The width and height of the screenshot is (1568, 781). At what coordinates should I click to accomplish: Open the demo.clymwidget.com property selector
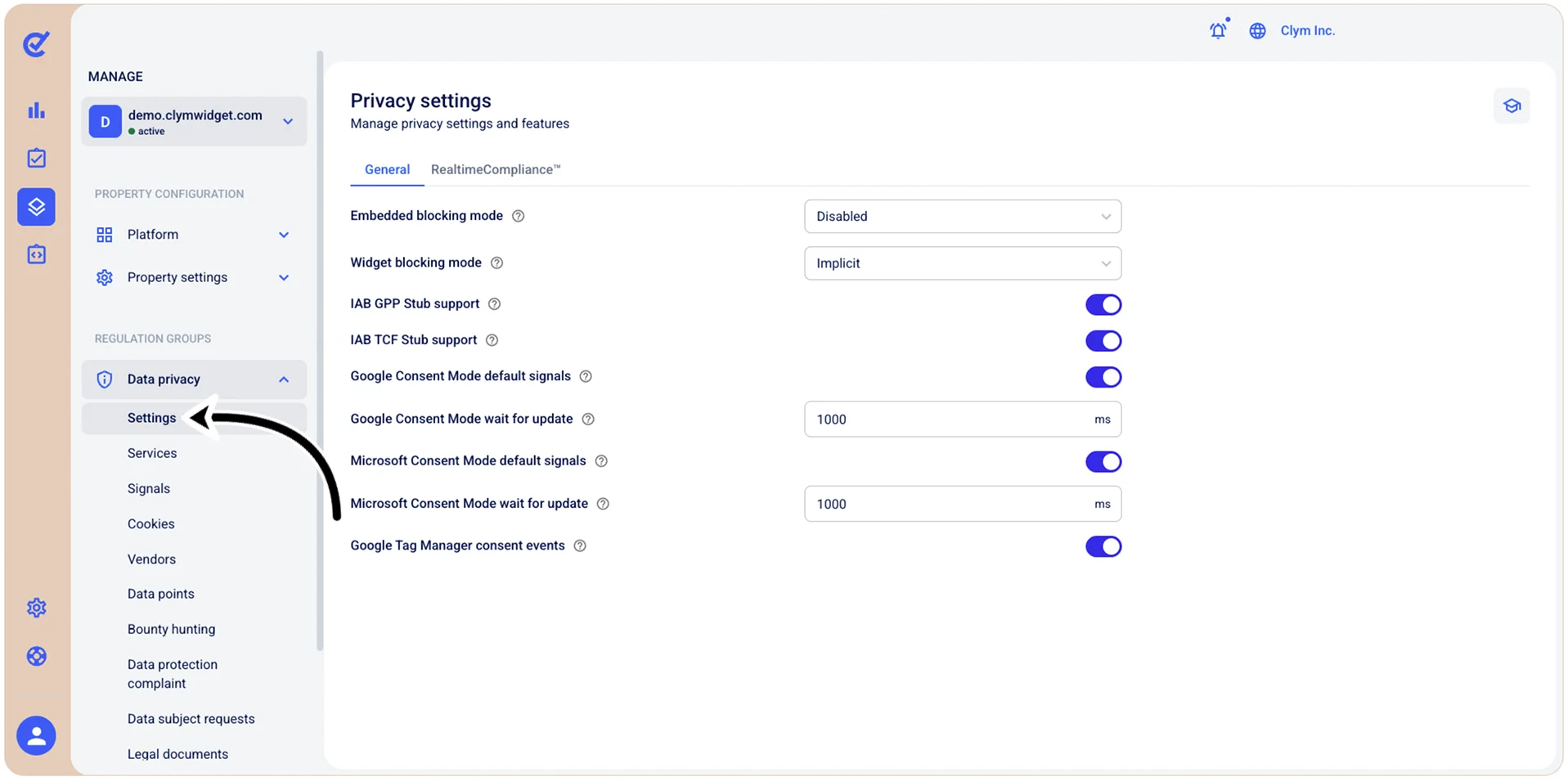coord(194,122)
